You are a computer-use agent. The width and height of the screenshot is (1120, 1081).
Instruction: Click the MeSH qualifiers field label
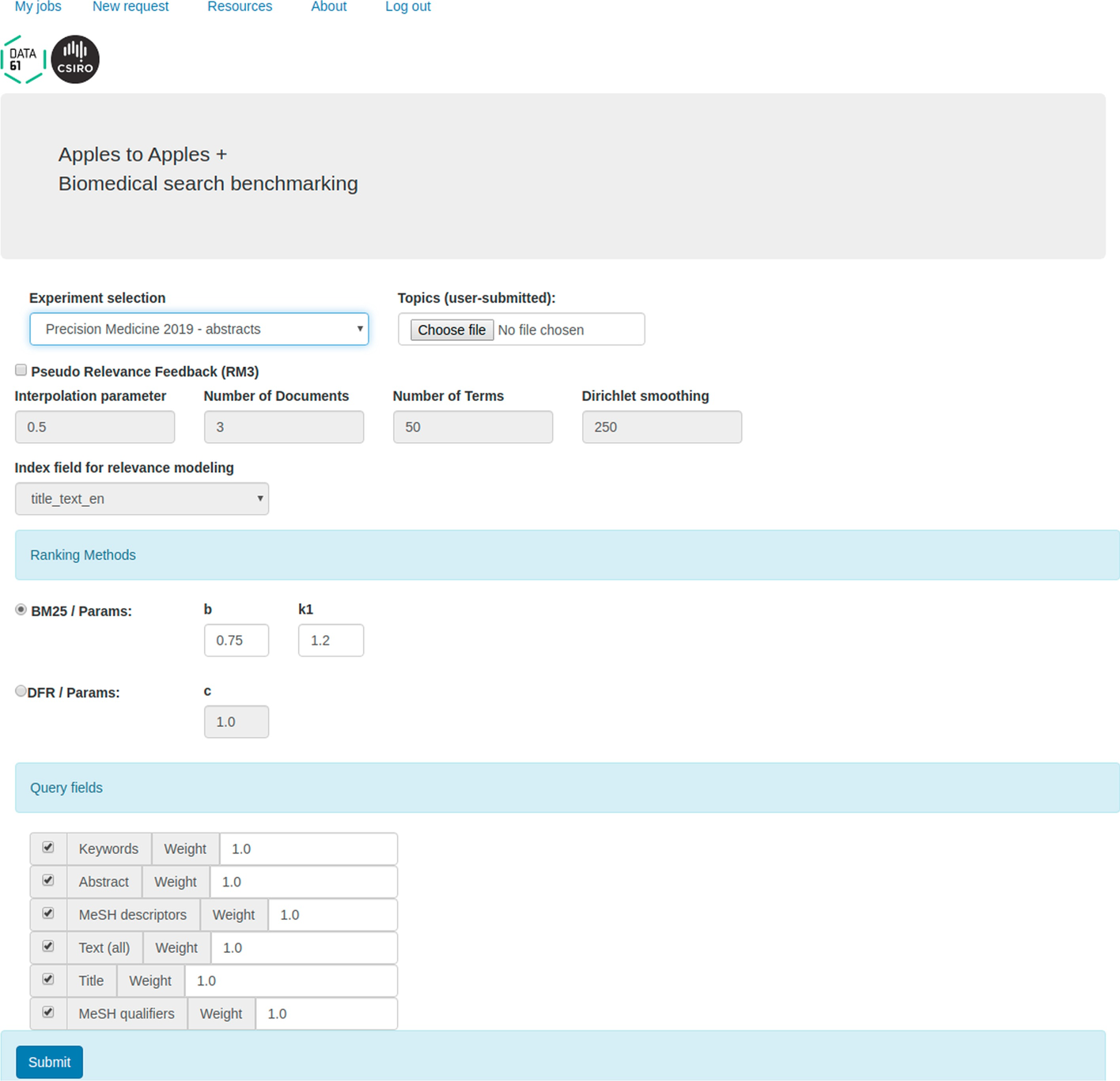127,1014
